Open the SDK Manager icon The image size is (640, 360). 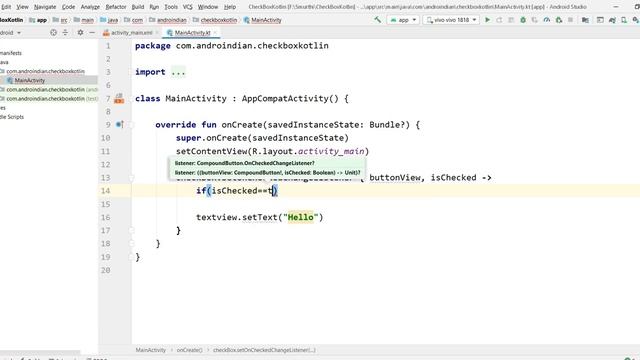pyautogui.click(x=636, y=20)
